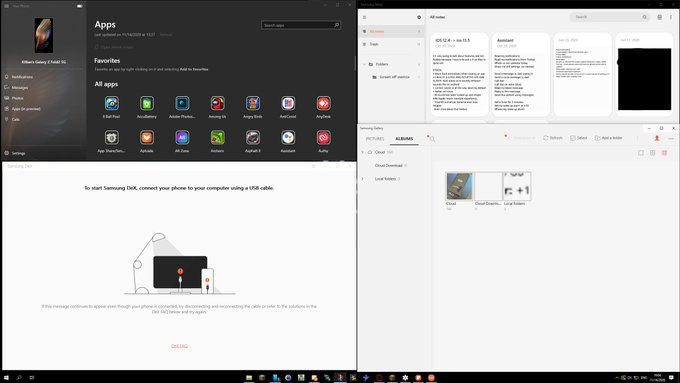Image resolution: width=680 pixels, height=383 pixels.
Task: Launch the AnyDesk app icon
Action: (324, 103)
